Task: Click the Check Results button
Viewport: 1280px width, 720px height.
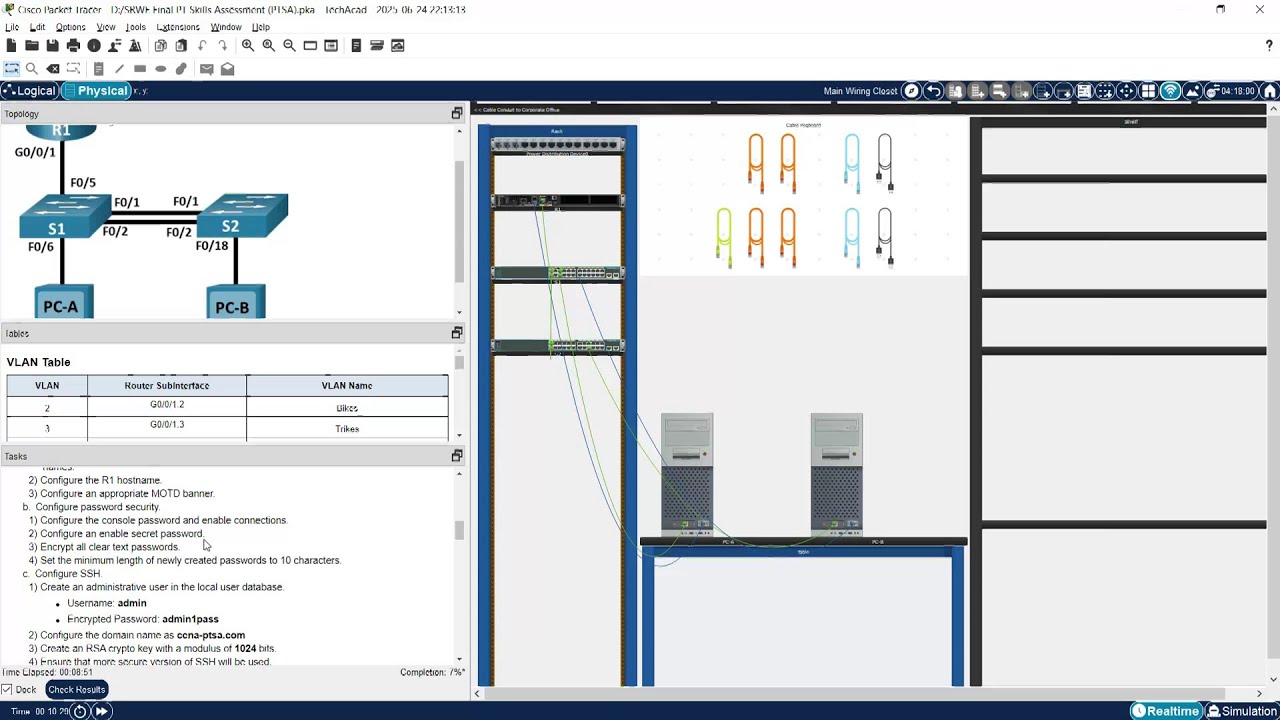Action: pos(76,690)
